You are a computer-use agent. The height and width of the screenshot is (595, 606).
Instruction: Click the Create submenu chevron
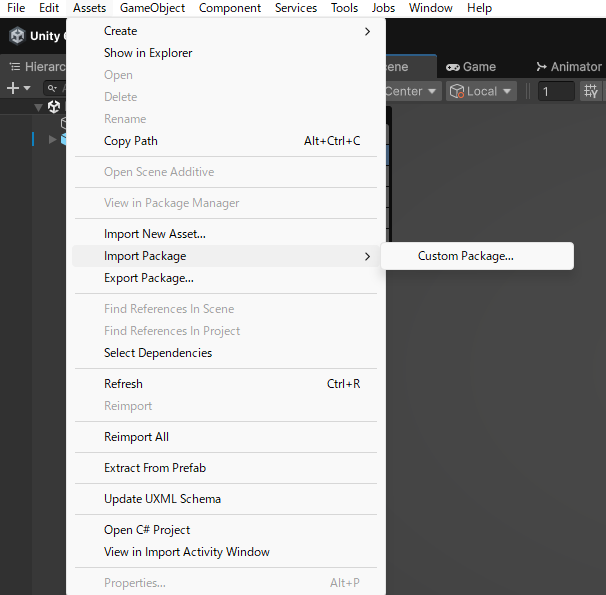tap(367, 32)
